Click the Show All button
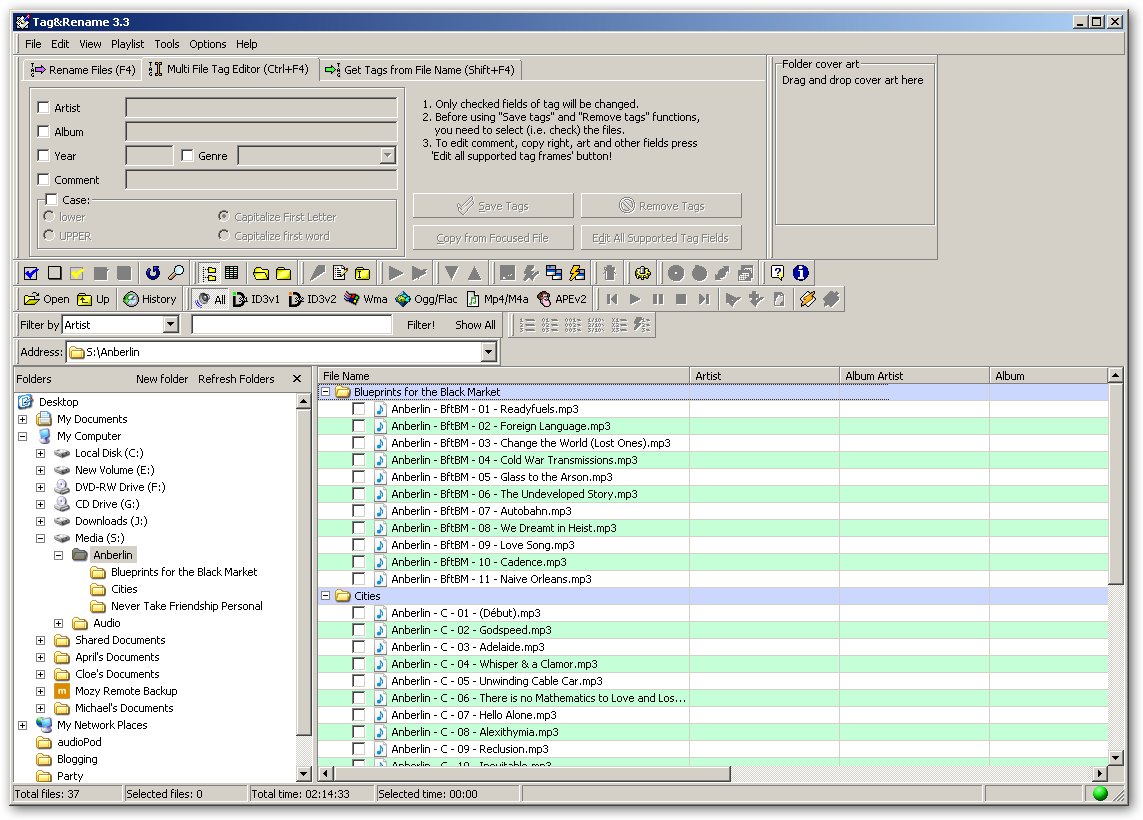Image resolution: width=1143 pixels, height=820 pixels. [475, 325]
